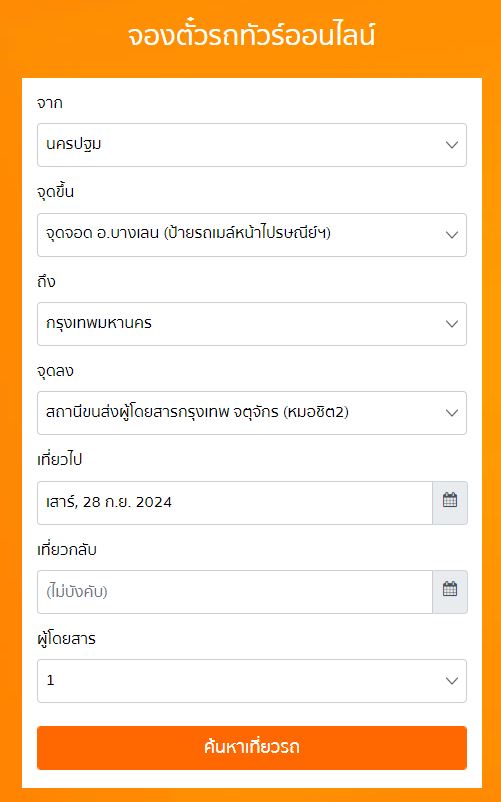501x802 pixels.
Task: Click the ค้นหาเที่ยวรถ search button
Action: point(252,747)
